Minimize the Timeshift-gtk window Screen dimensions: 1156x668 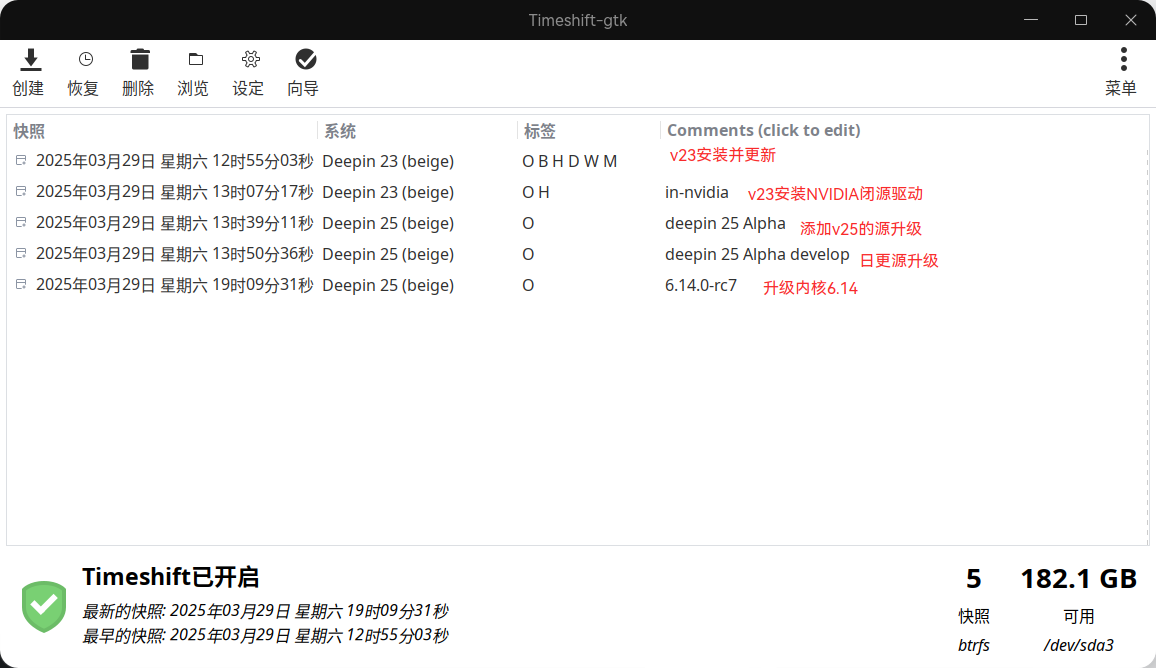[1031, 20]
